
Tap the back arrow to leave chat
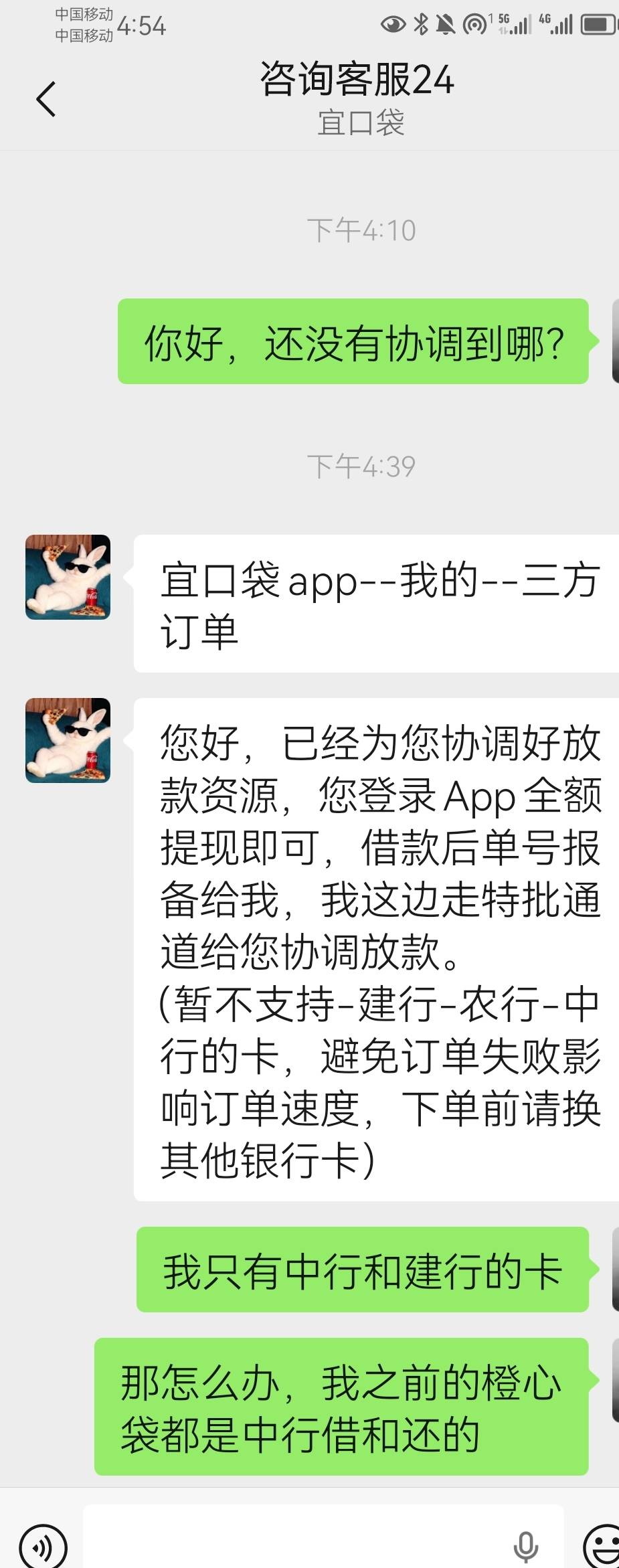click(x=46, y=99)
